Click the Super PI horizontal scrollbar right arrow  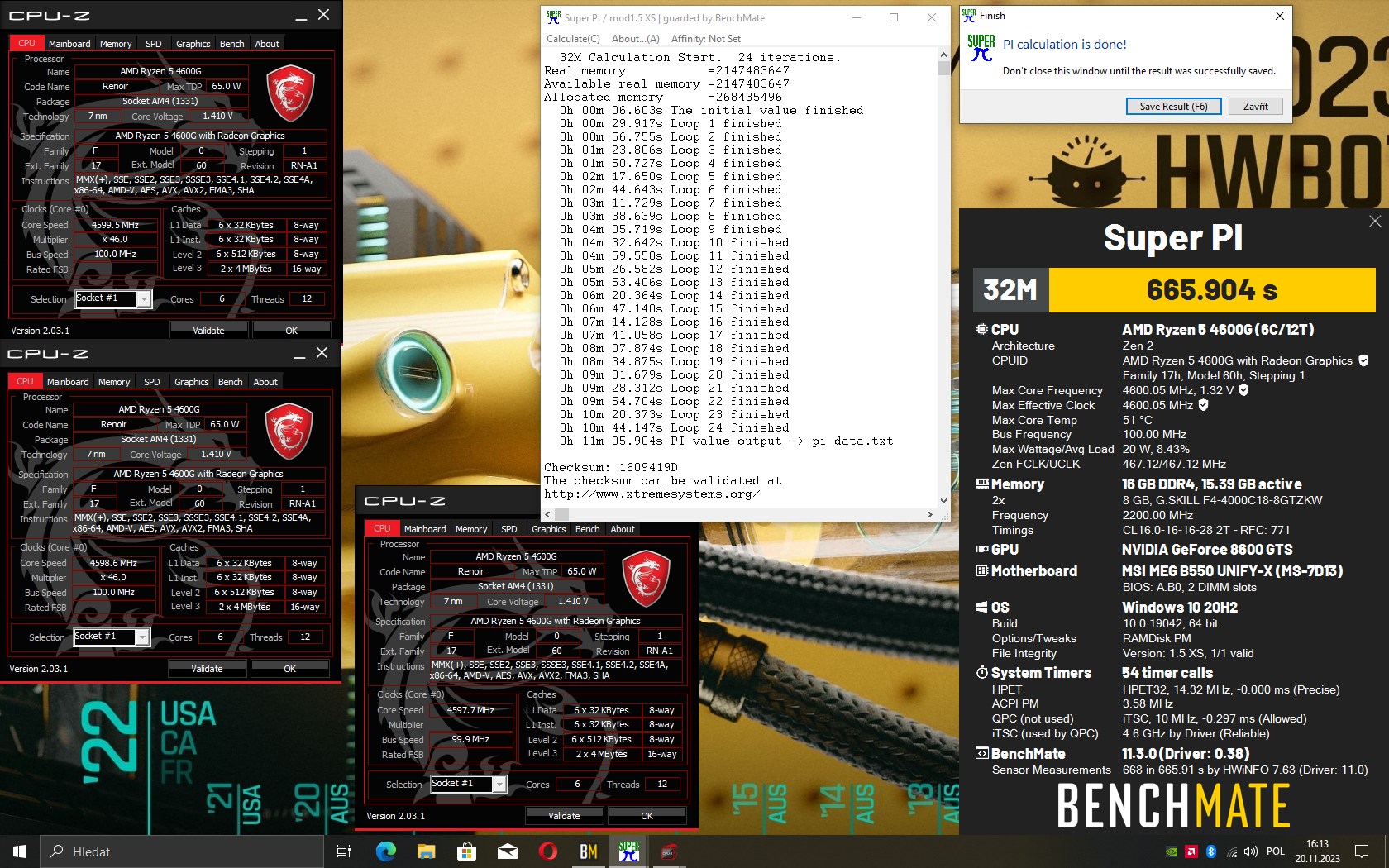tap(930, 514)
